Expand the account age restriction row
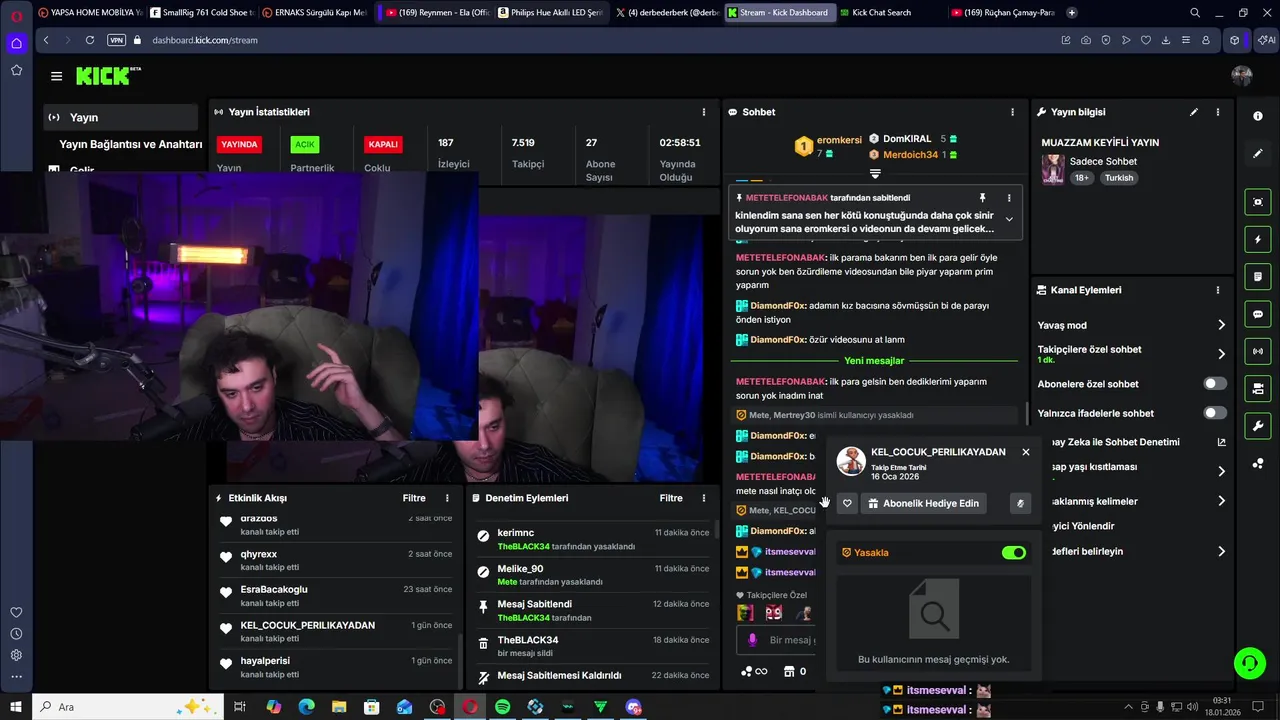The image size is (1280, 720). 1221,471
